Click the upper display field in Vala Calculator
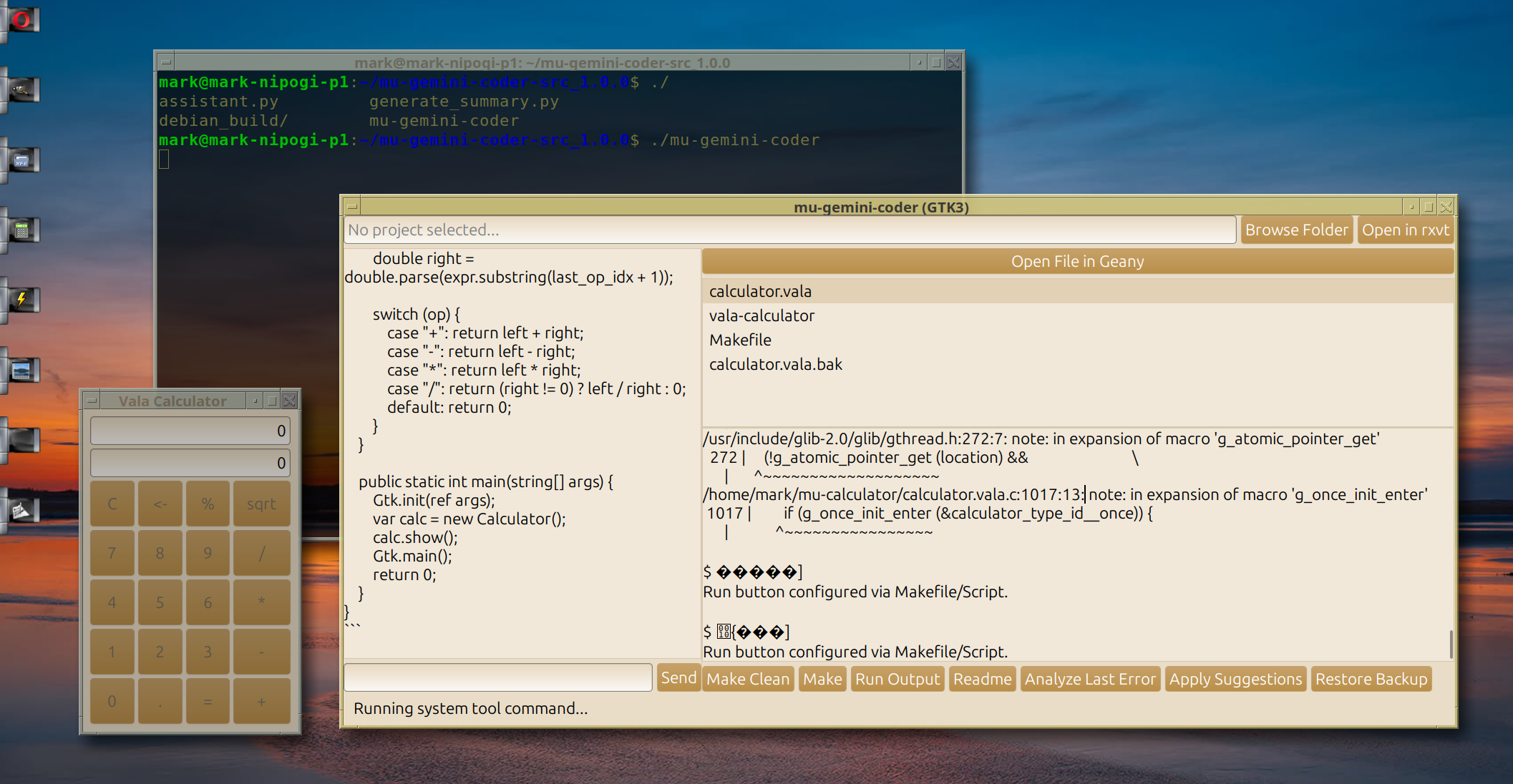This screenshot has width=1513, height=784. click(190, 431)
